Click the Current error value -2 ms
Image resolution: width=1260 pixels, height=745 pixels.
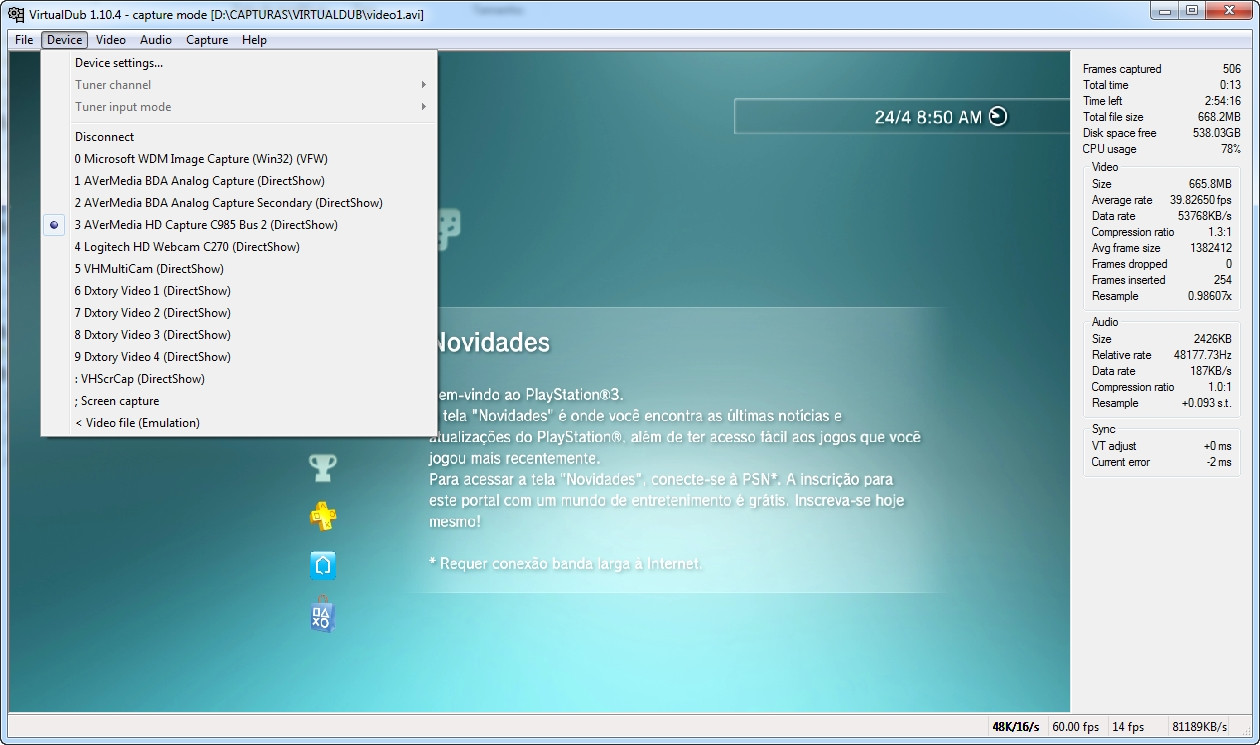click(x=1218, y=462)
